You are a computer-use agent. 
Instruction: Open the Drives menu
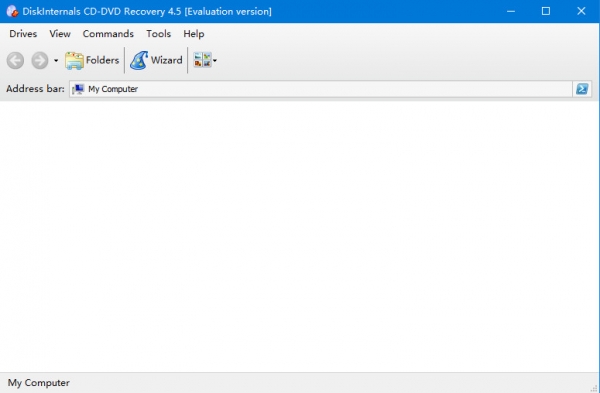tap(23, 34)
